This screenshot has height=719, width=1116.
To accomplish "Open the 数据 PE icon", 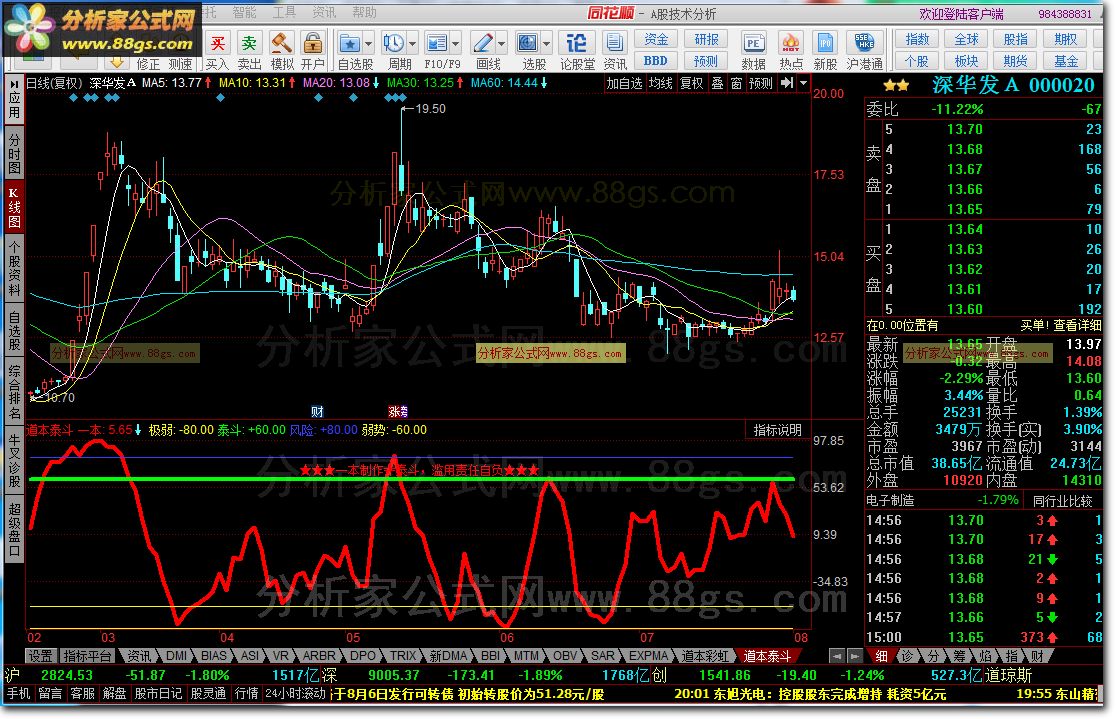I will [x=754, y=43].
